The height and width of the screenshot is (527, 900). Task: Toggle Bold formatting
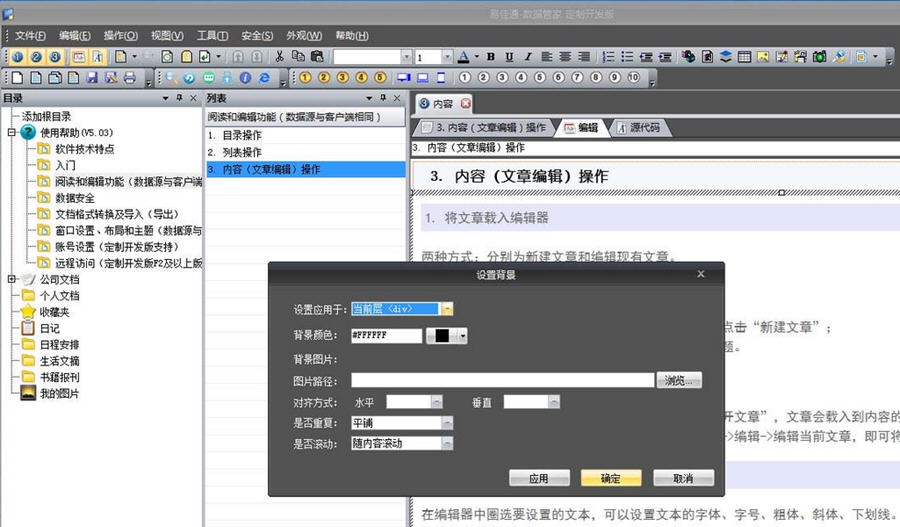click(x=491, y=56)
